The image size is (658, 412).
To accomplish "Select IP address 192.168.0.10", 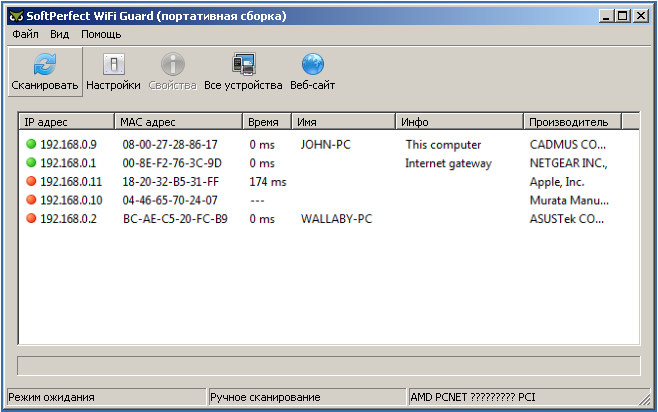I will pyautogui.click(x=71, y=200).
